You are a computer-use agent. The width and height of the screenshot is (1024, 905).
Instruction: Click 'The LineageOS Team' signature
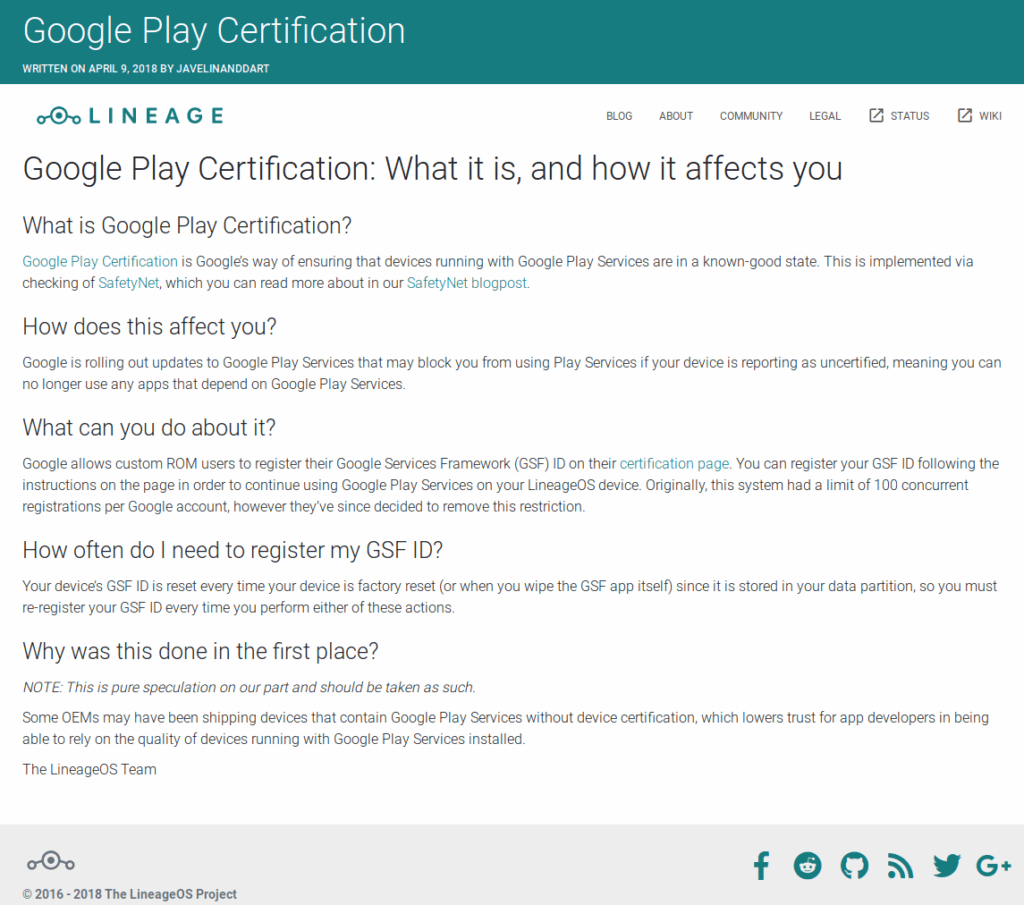coord(89,770)
